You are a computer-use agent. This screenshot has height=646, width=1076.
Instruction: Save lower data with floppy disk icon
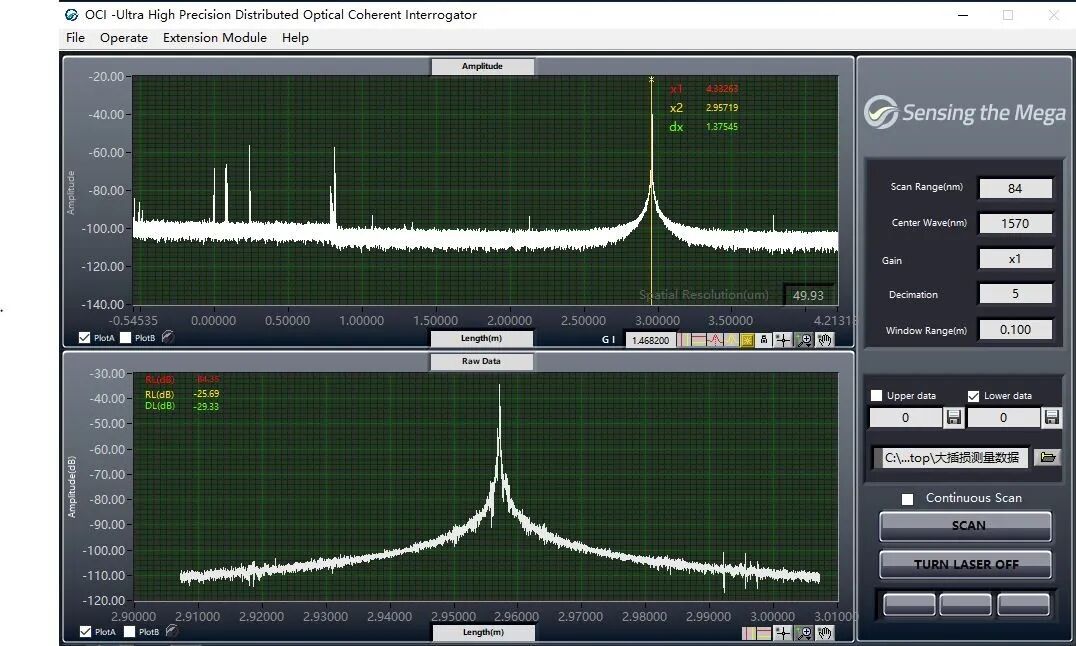click(x=1051, y=417)
